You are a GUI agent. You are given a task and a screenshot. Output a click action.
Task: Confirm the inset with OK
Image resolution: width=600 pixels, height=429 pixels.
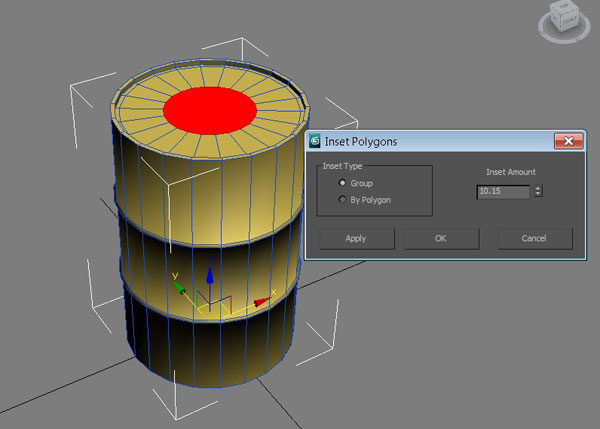pyautogui.click(x=441, y=238)
